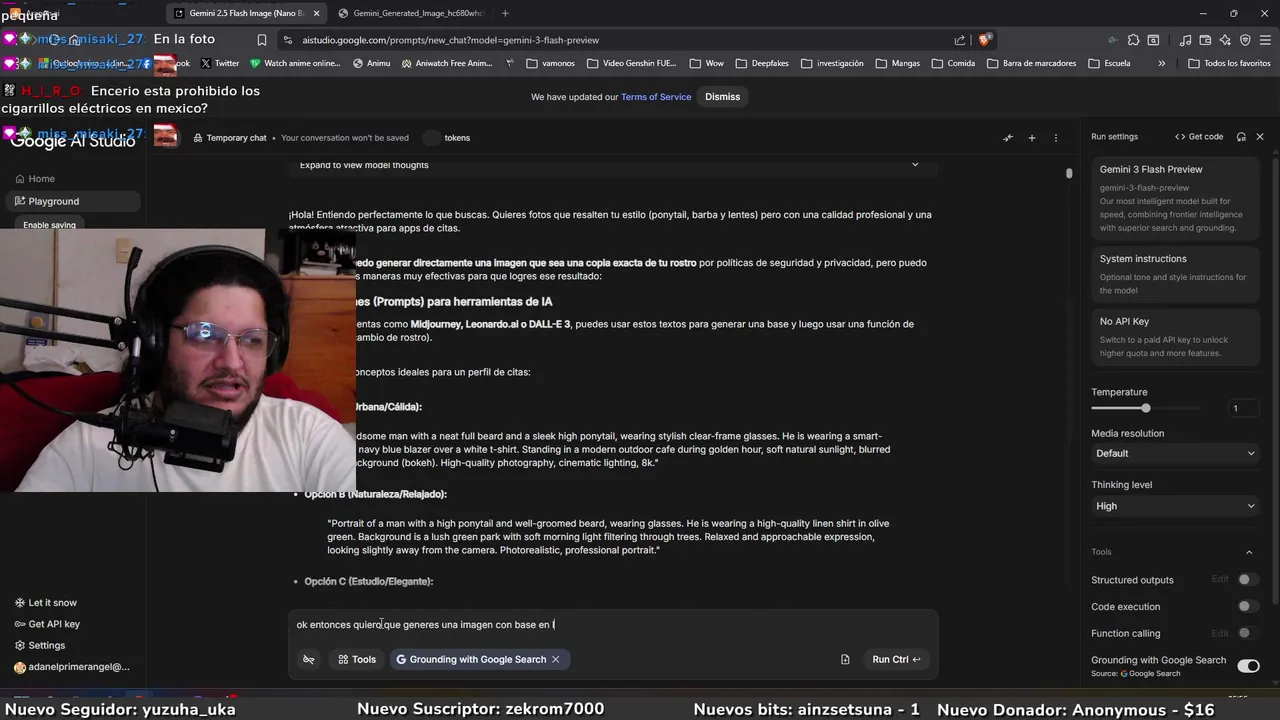Click the temporary chat incognito icon near prompt

coord(309,659)
